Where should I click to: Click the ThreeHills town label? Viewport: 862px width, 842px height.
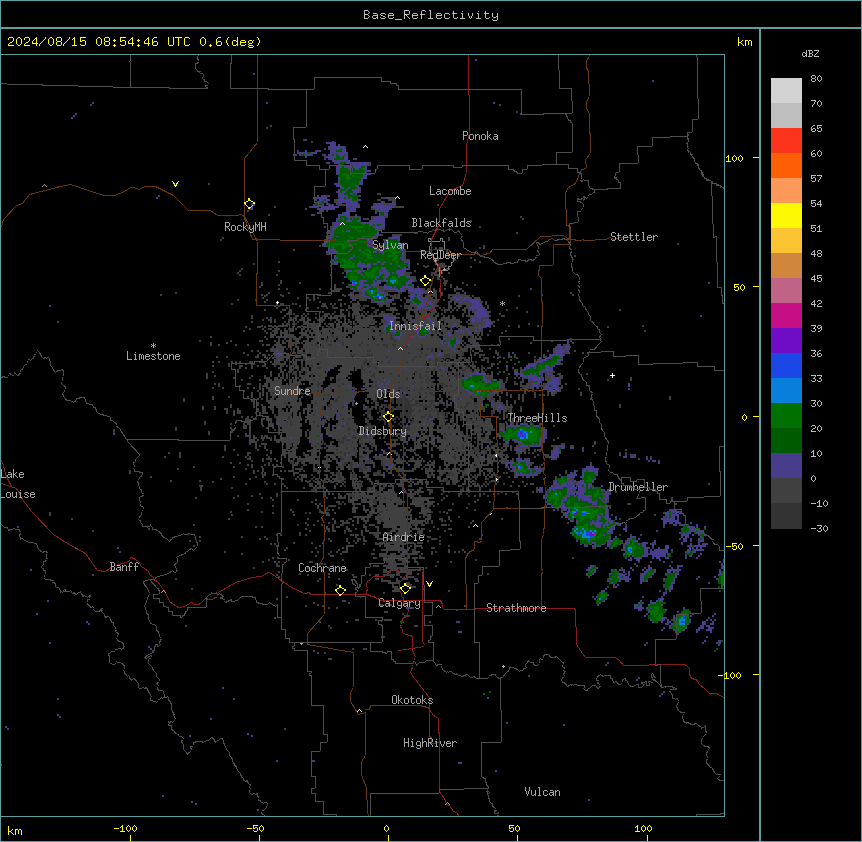point(537,418)
